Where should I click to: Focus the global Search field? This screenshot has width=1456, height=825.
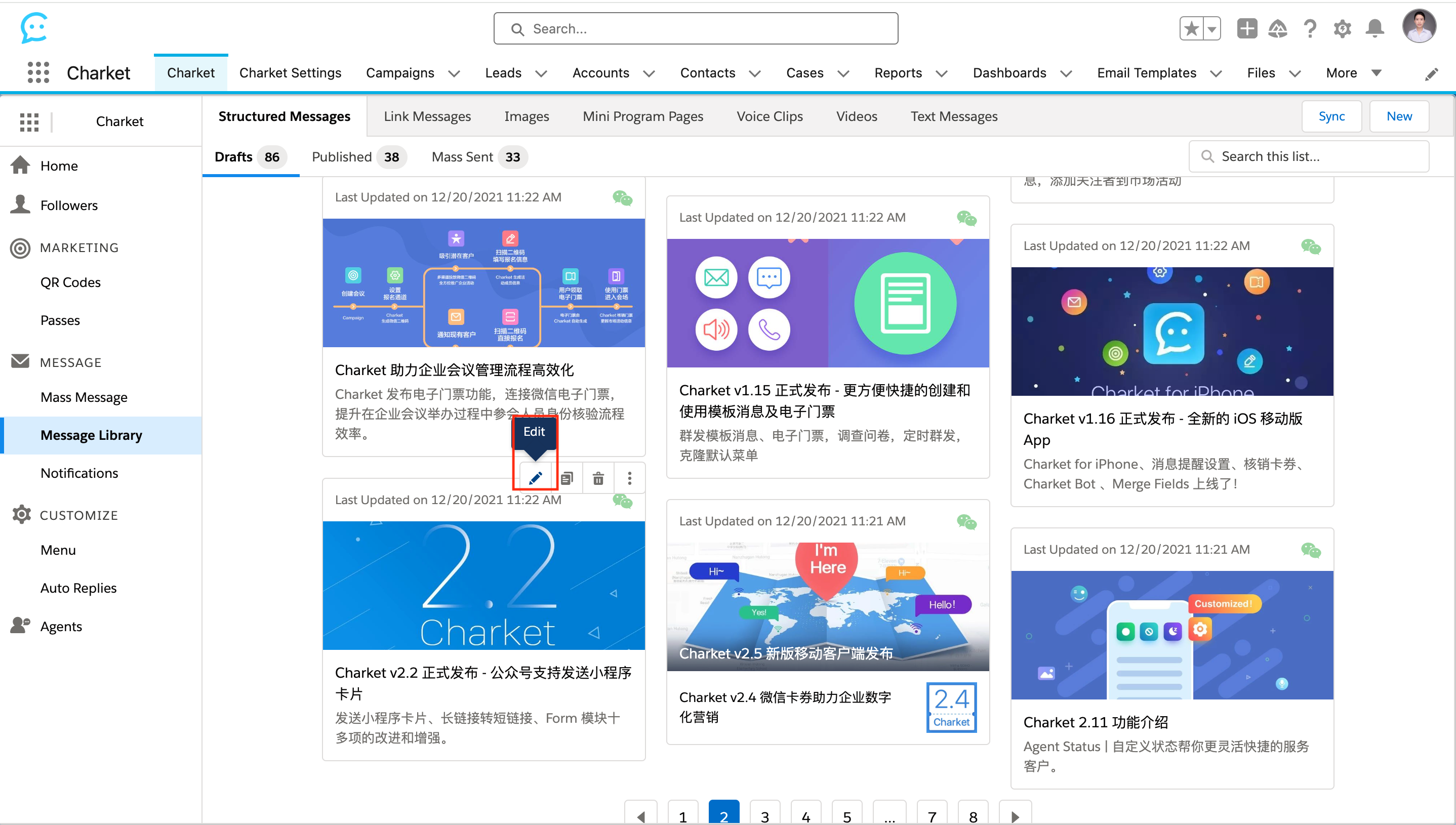[x=696, y=28]
